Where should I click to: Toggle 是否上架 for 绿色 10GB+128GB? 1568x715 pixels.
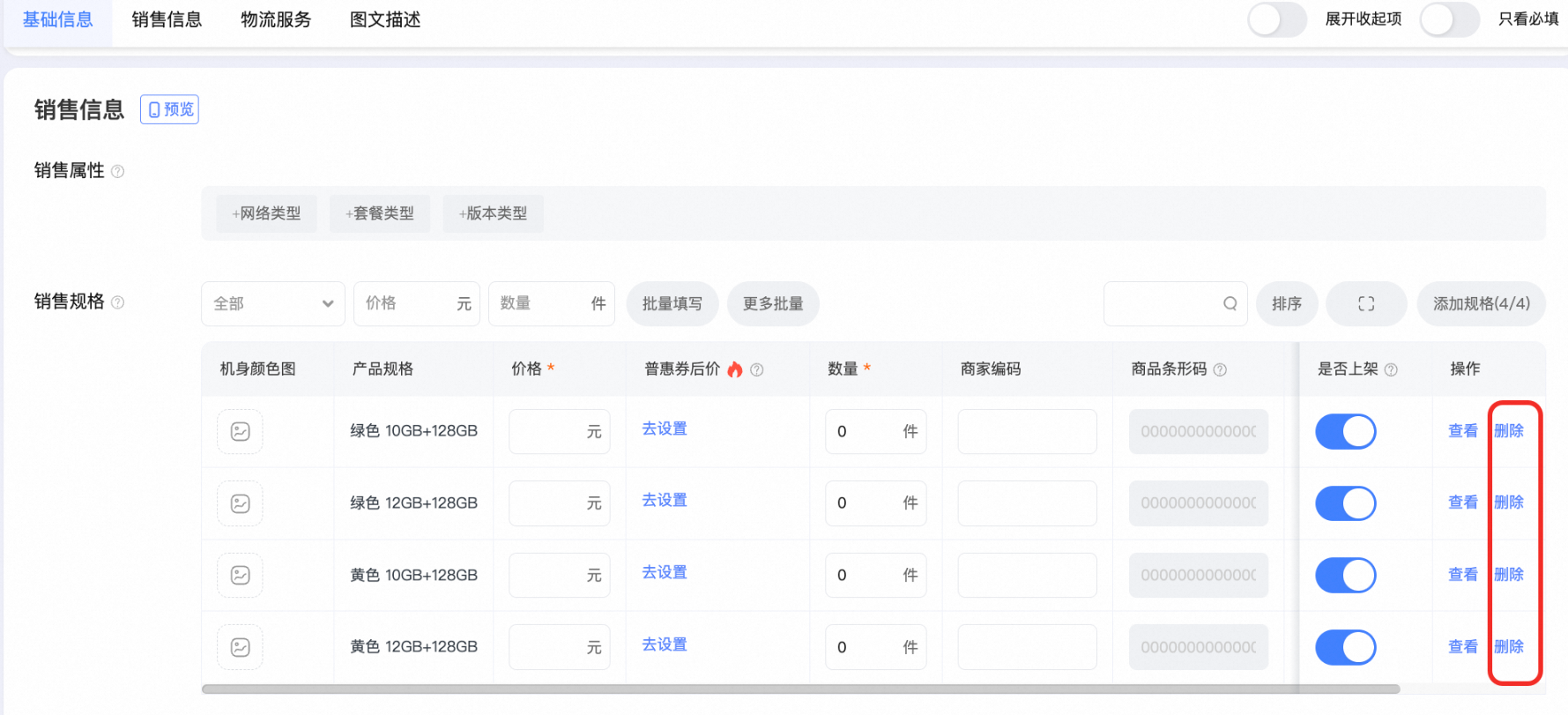pyautogui.click(x=1346, y=431)
